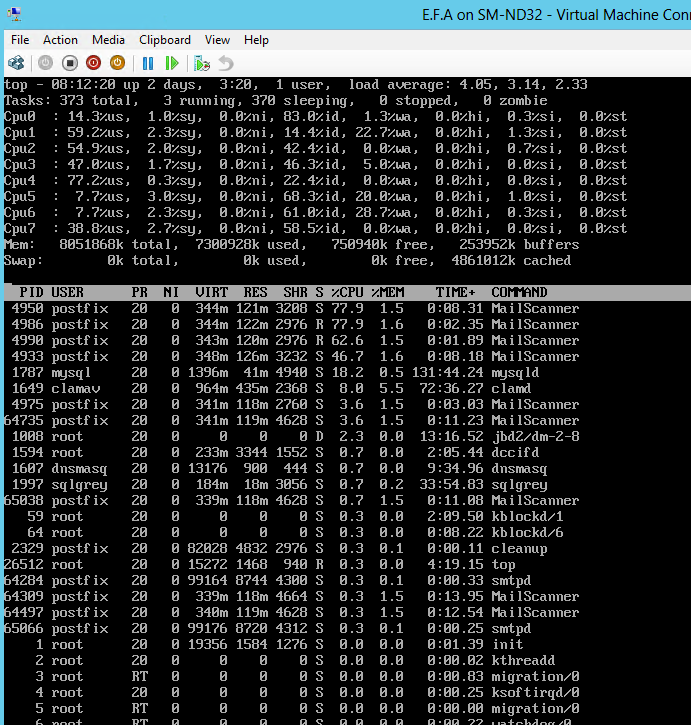Send Ctrl+Alt+Del using the toolbar icon
This screenshot has height=725, width=691.
16,63
